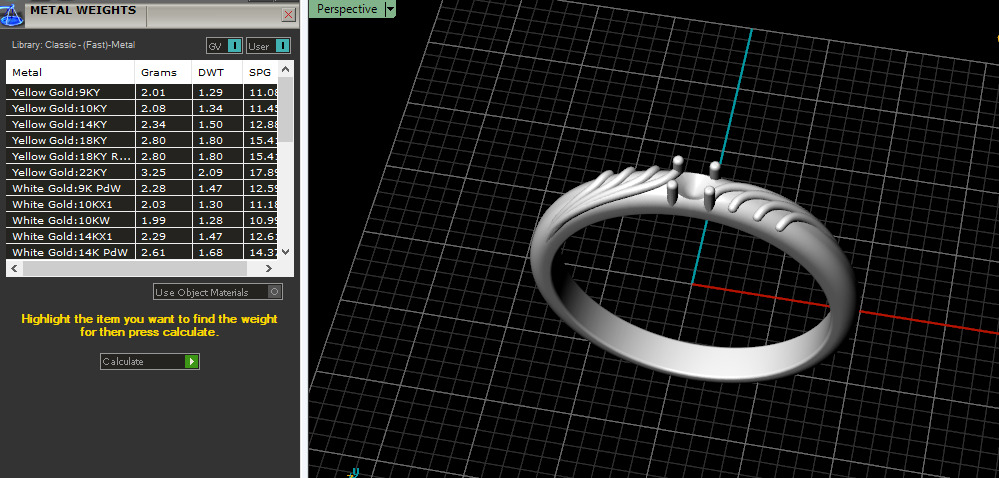The image size is (999, 478).
Task: Toggle the User library switch
Action: (283, 46)
